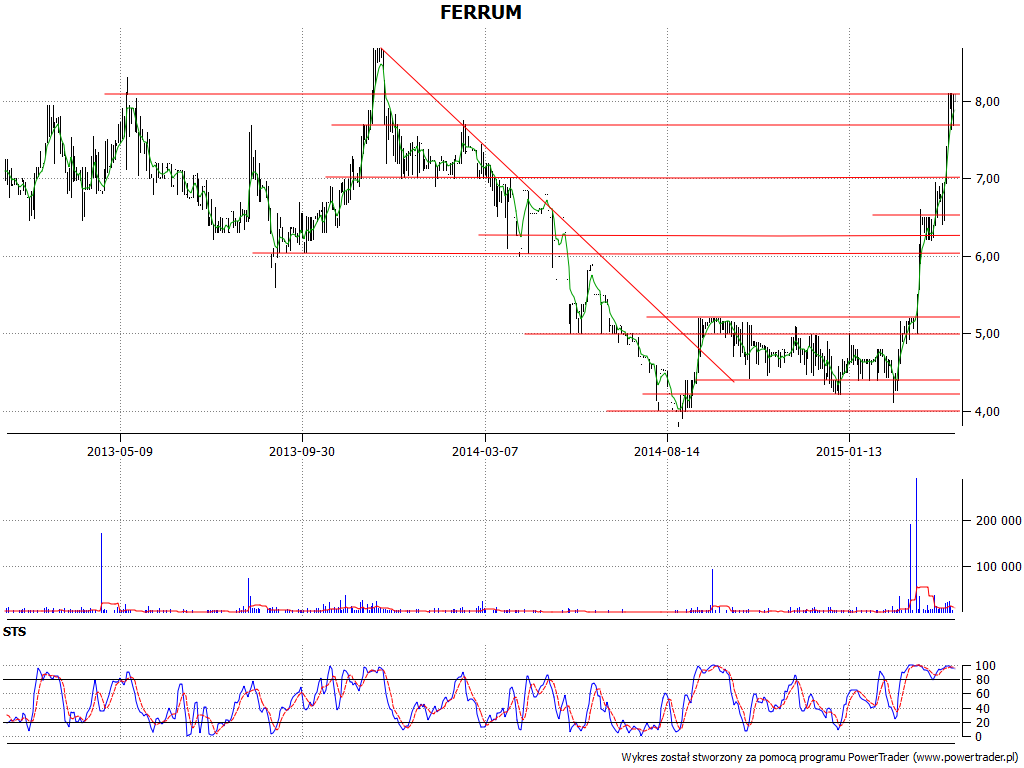Click the tallest volume spike in 2015
The image size is (1024, 768).
click(x=916, y=545)
